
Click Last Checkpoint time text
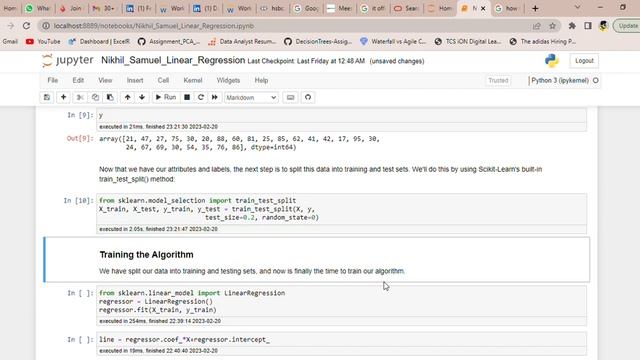pos(306,61)
